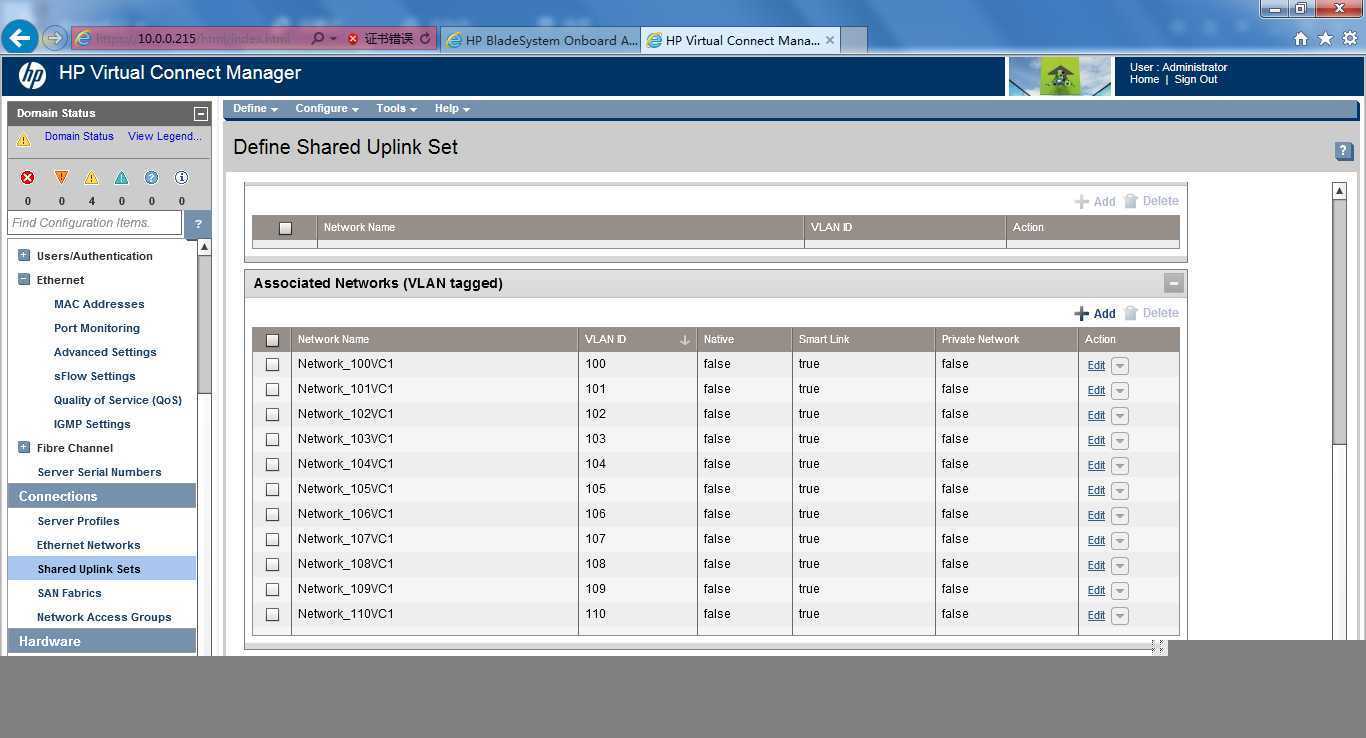Open the Configure menu
This screenshot has height=738, width=1366.
pos(326,108)
